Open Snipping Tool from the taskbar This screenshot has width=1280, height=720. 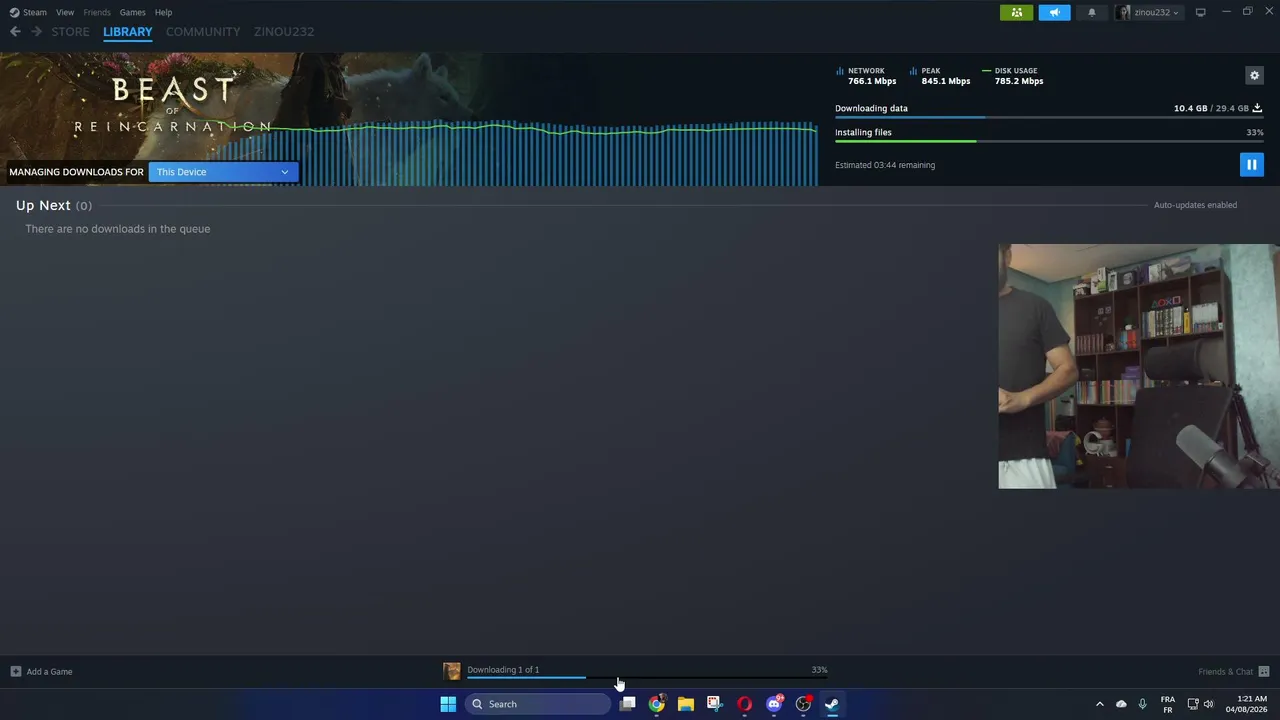[715, 704]
